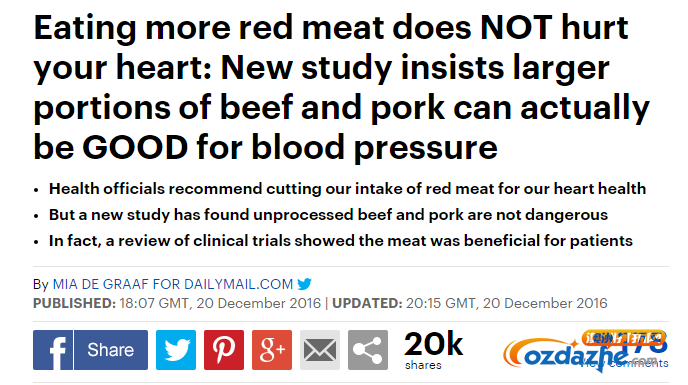Click the Facebook Share button label
This screenshot has width=688, height=385.
point(111,350)
